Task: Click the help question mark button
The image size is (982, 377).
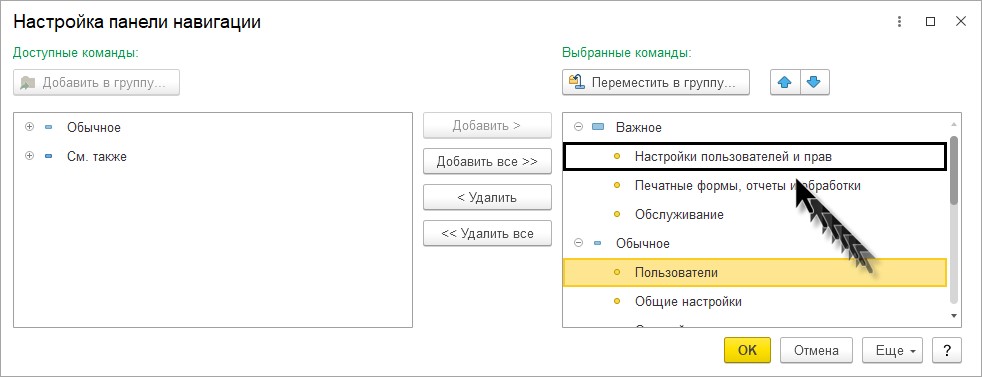Action: (946, 350)
